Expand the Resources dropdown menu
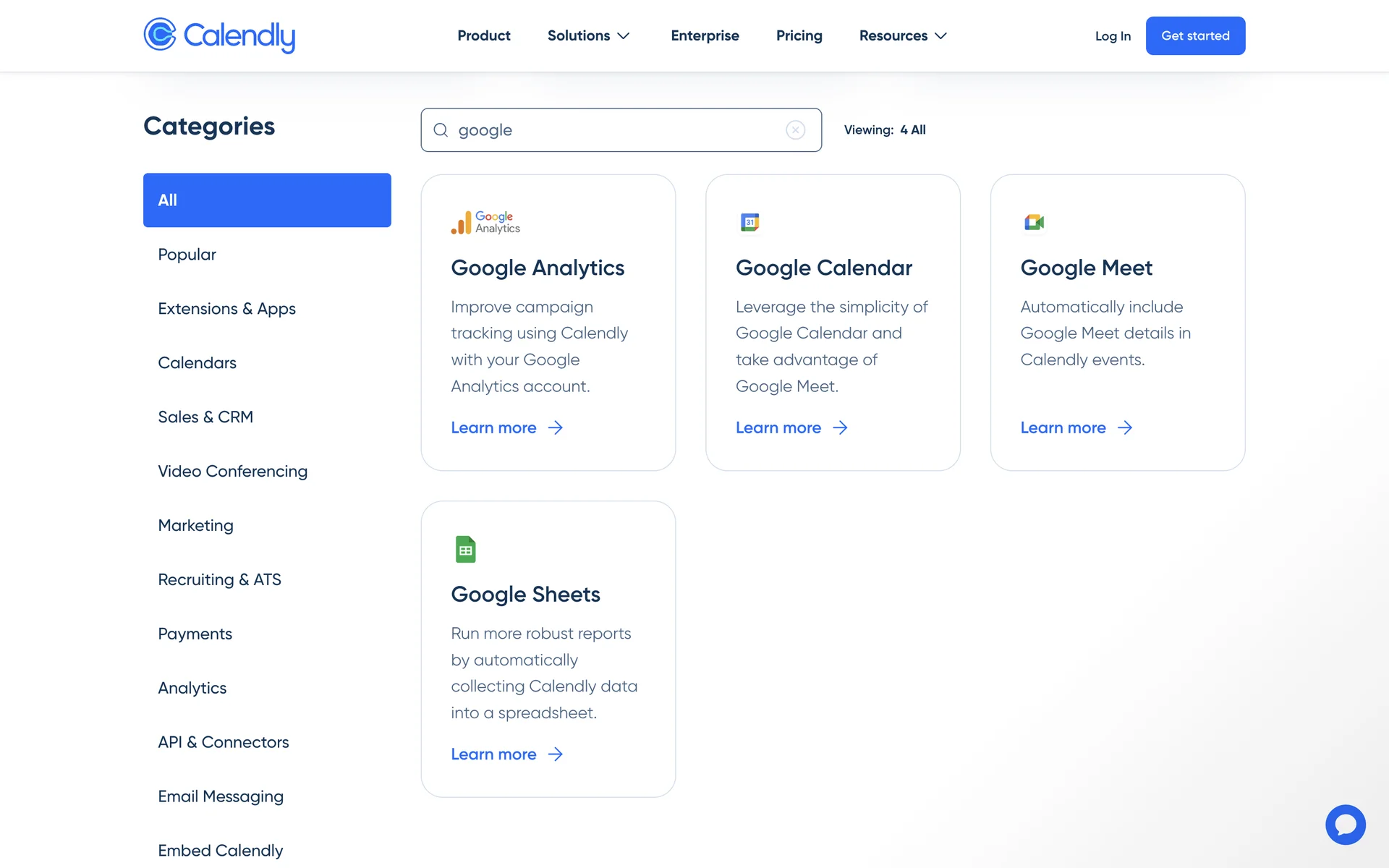 (902, 35)
